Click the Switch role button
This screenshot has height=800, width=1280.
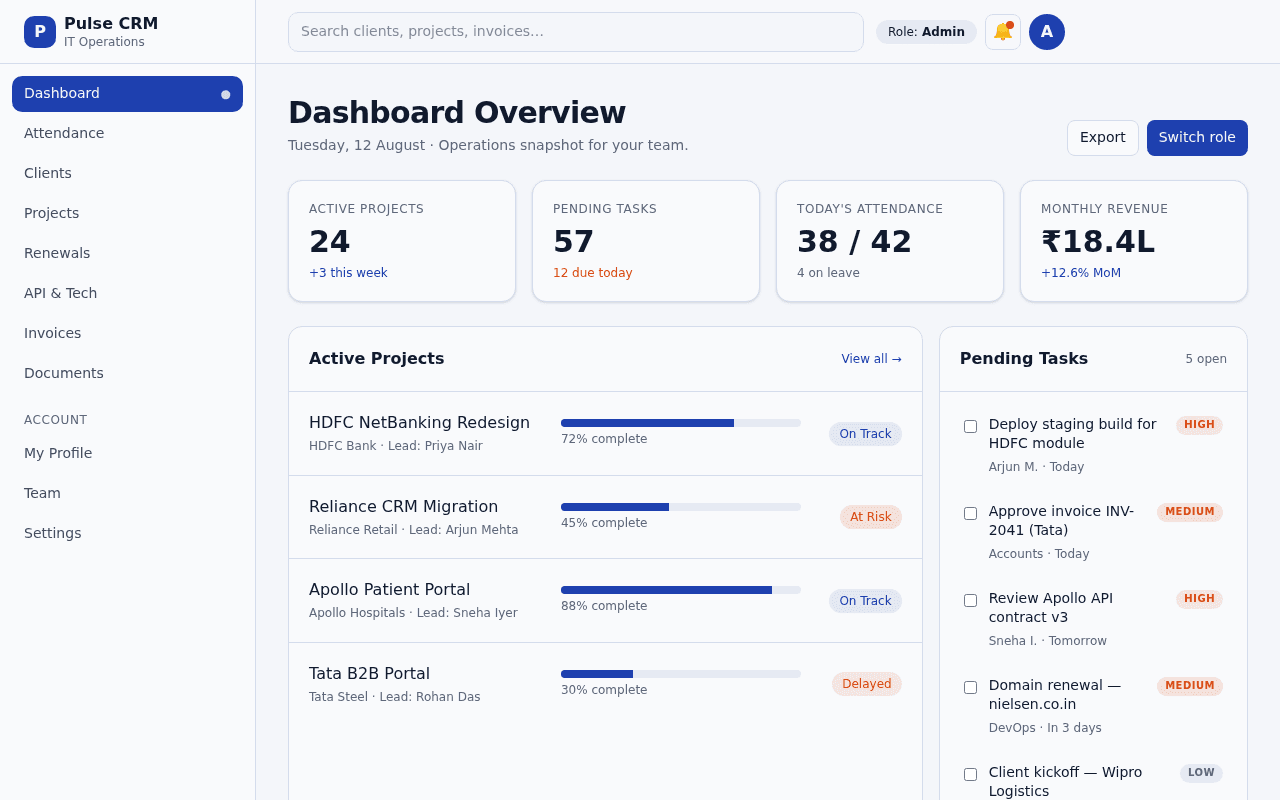click(1197, 138)
